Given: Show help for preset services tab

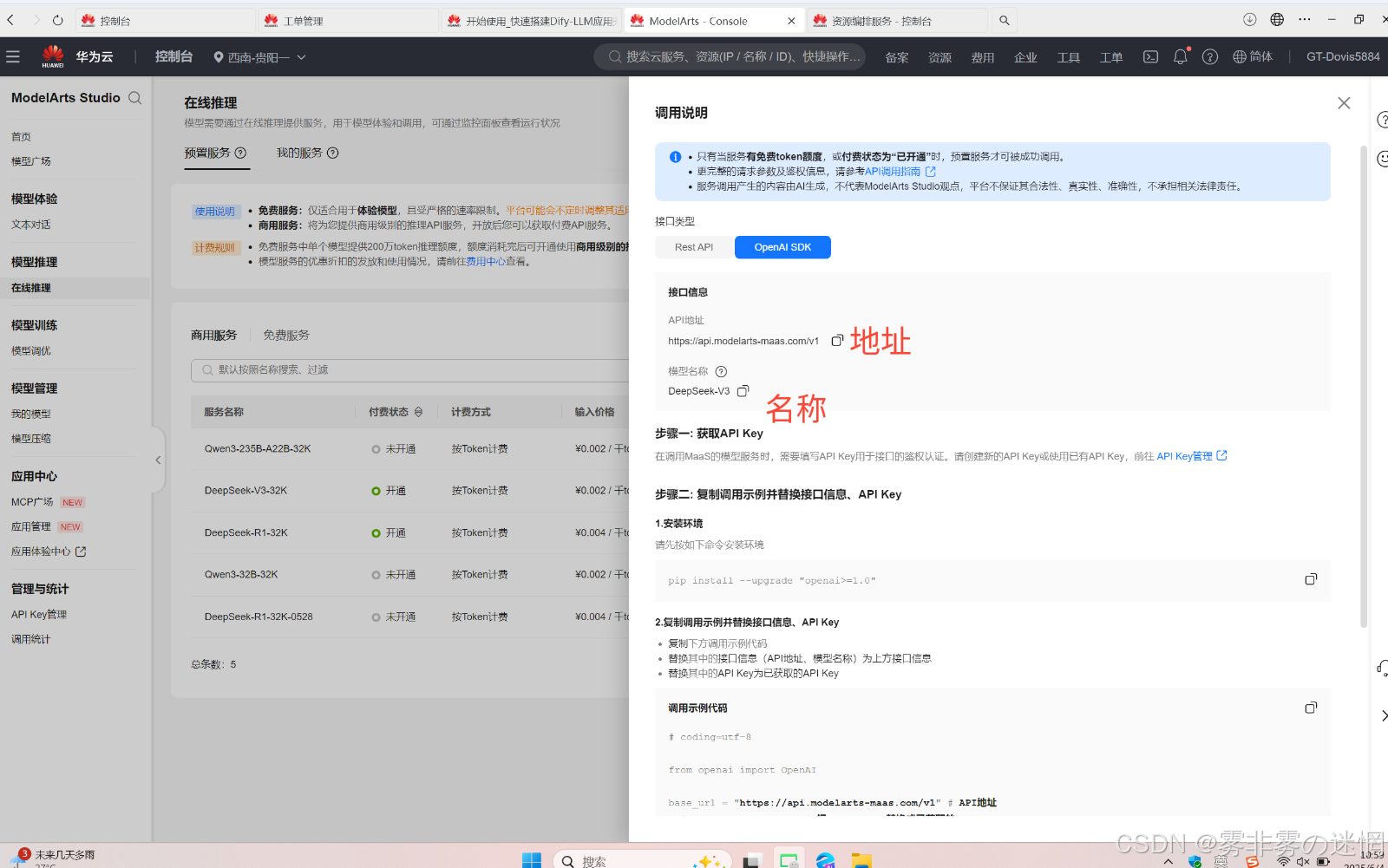Looking at the screenshot, I should [x=241, y=153].
